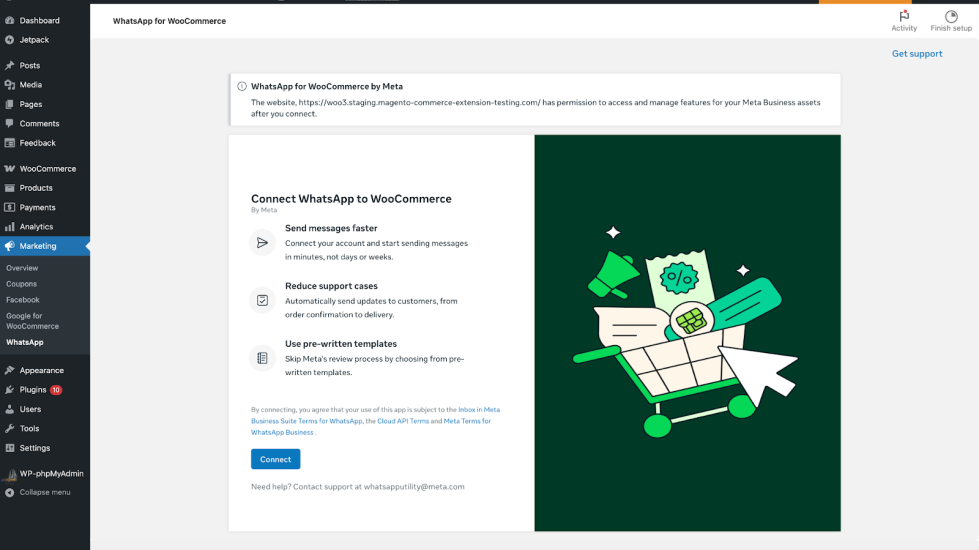Viewport: 979px width, 550px height.
Task: Click the Plugins icon in sidebar
Action: (x=10, y=390)
